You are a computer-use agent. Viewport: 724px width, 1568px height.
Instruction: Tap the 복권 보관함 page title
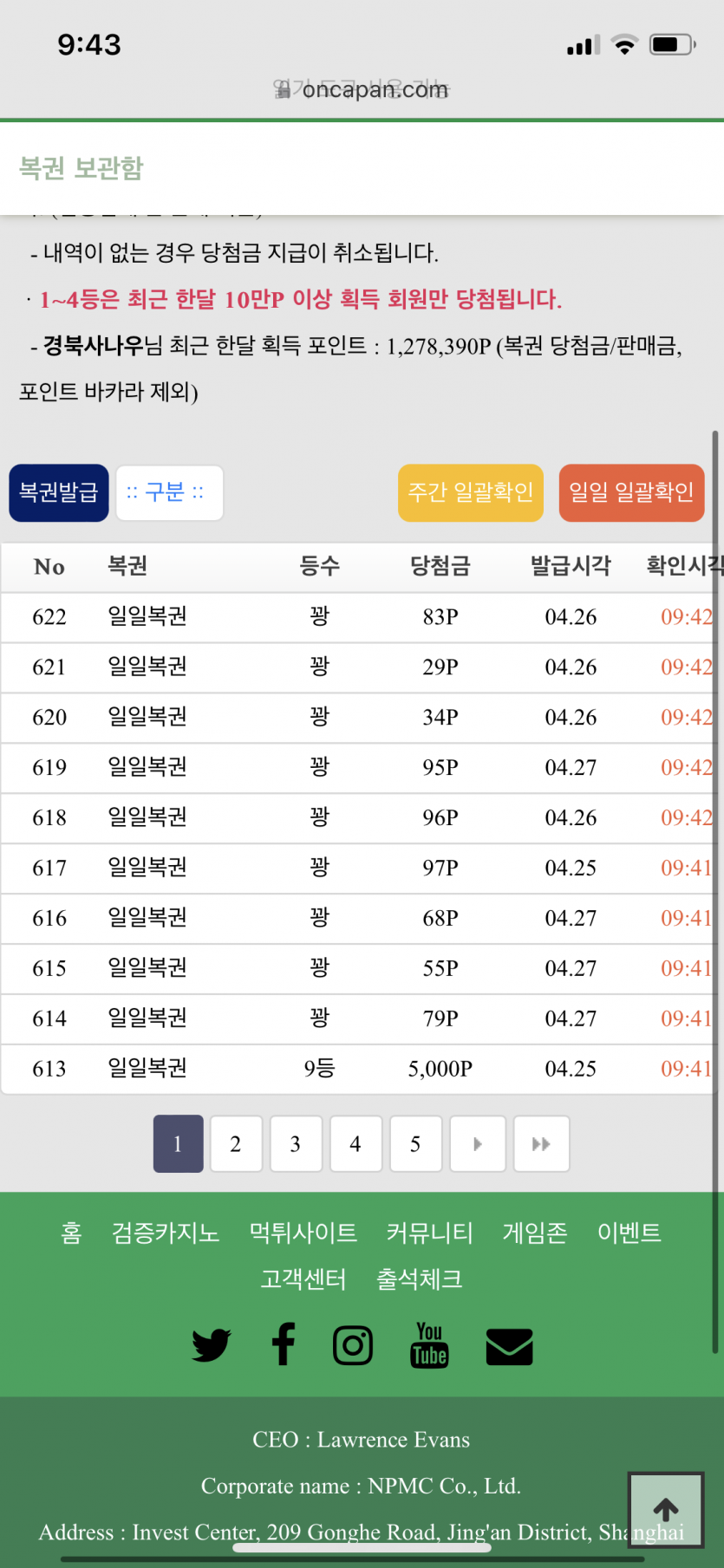(x=82, y=168)
